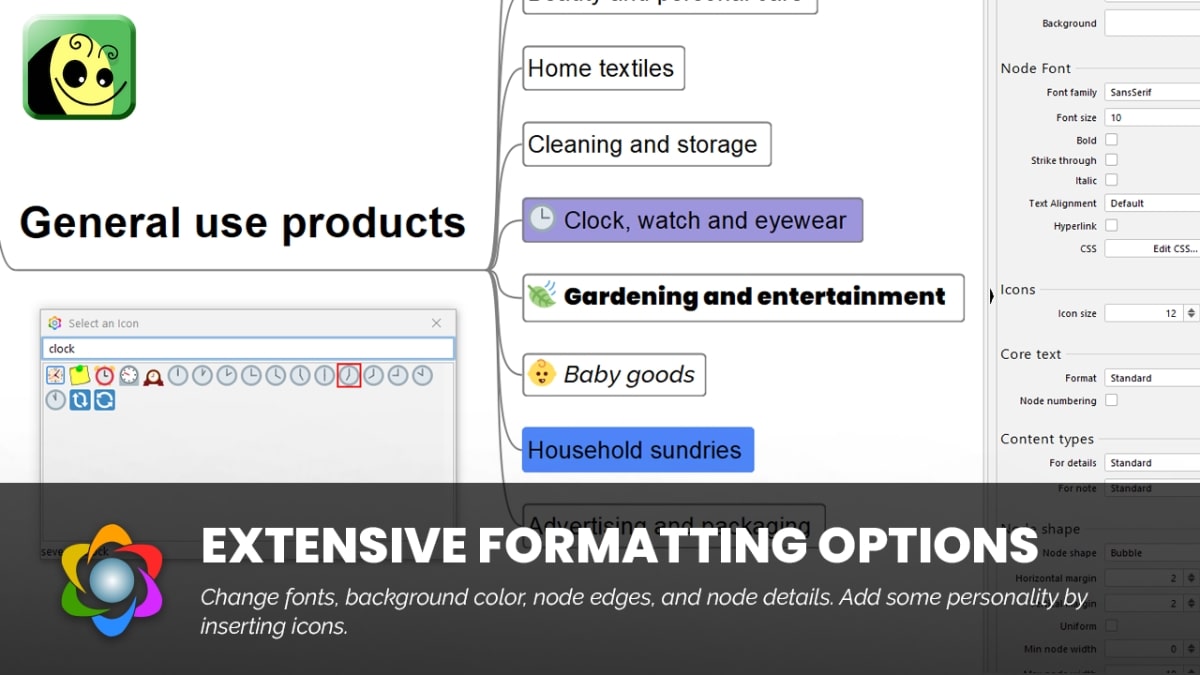Pick the four o'clock clock face icon
Screen dimensions: 1200x675
tap(276, 376)
